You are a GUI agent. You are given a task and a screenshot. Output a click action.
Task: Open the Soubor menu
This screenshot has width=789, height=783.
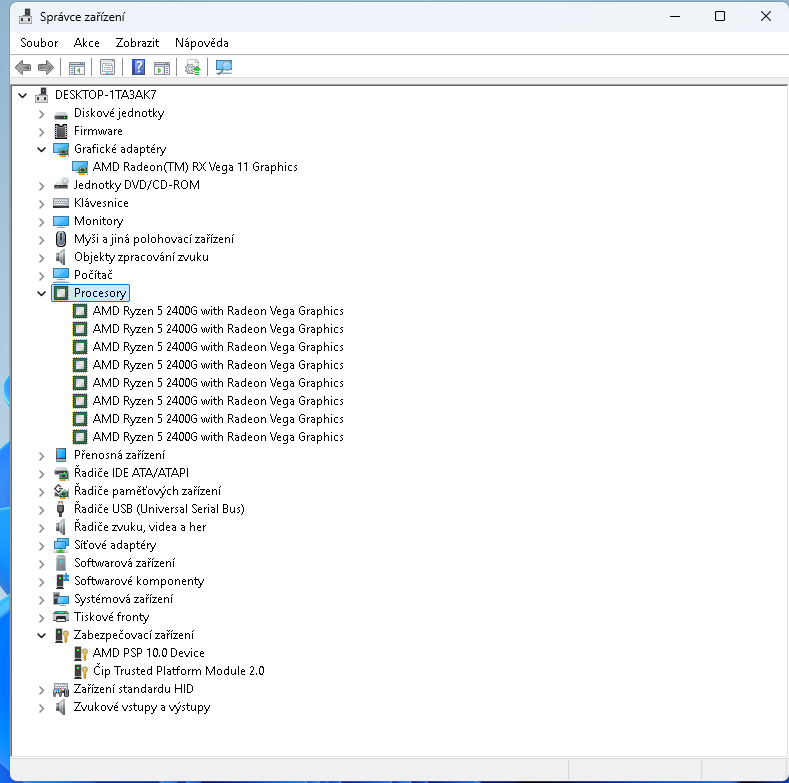(39, 43)
